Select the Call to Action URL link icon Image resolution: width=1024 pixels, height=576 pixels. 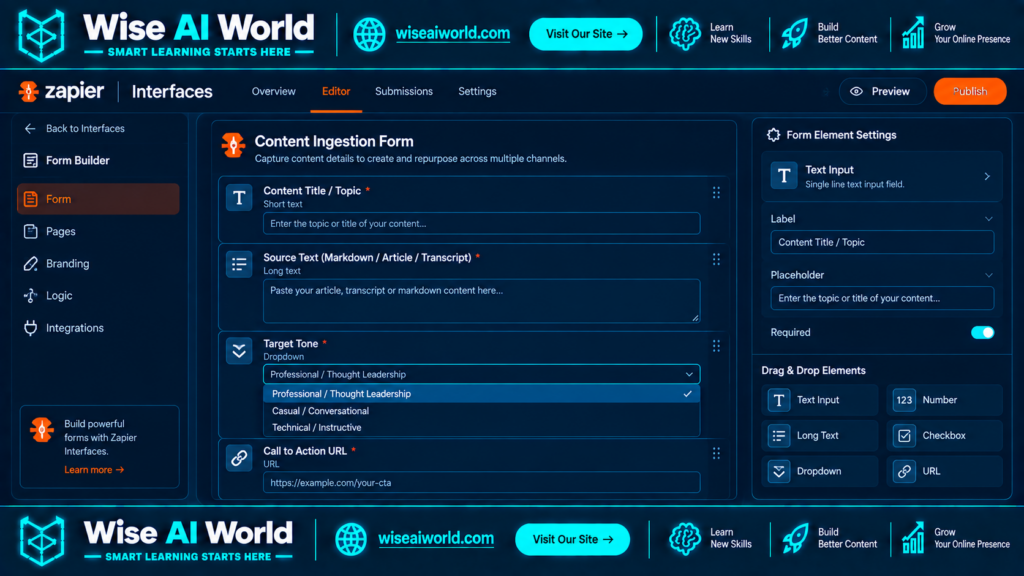pos(239,458)
